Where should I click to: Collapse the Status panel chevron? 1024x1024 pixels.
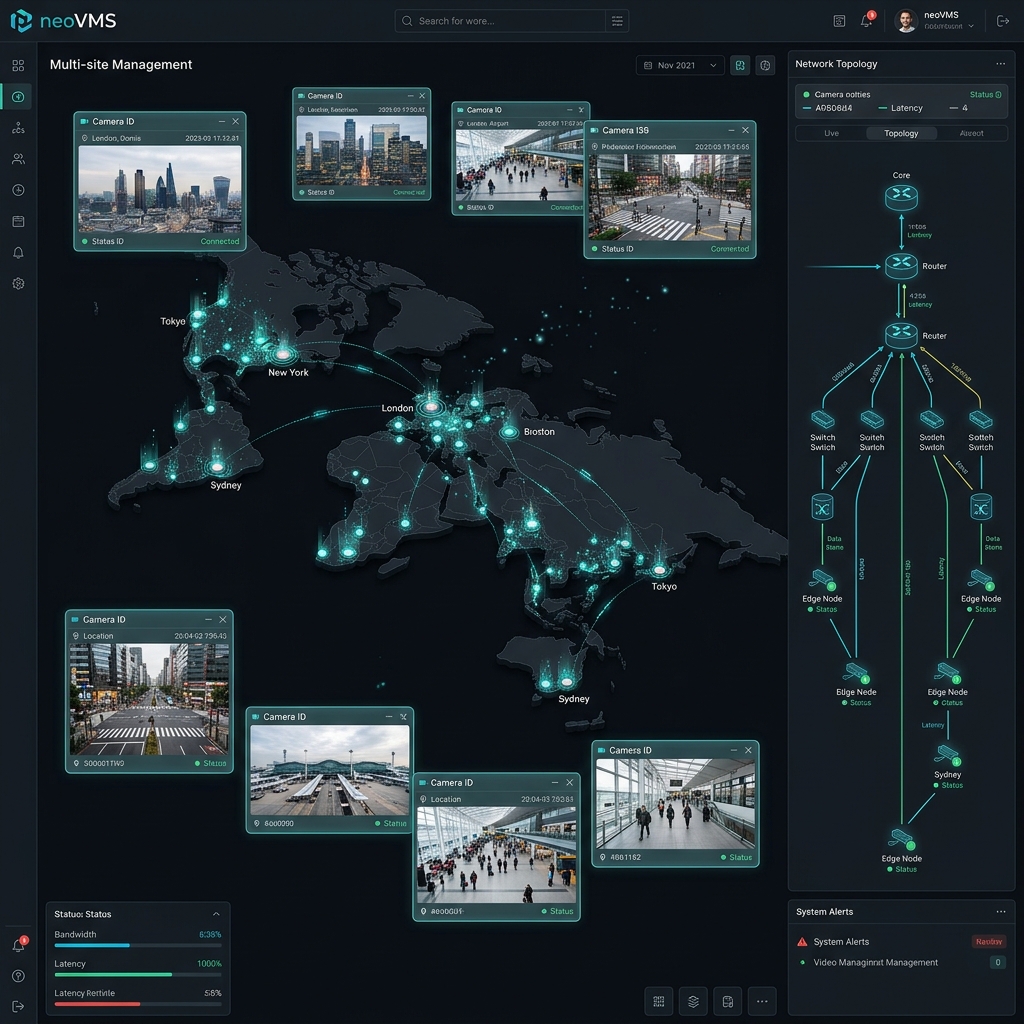[216, 914]
